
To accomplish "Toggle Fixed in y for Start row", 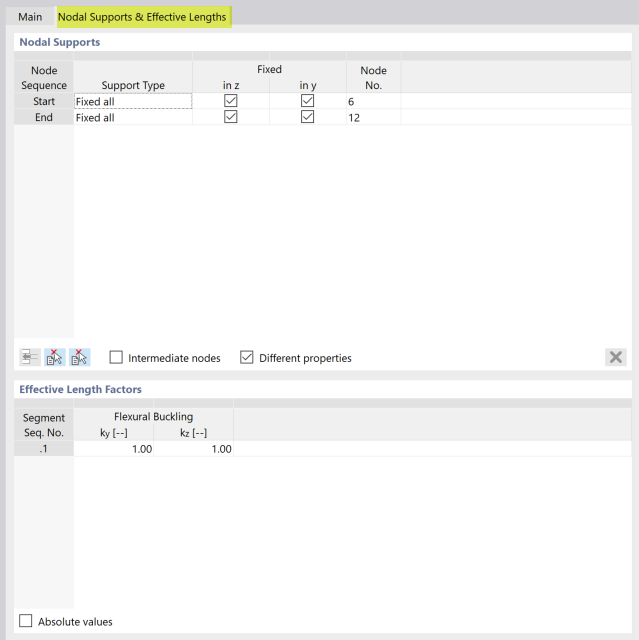I will pos(307,101).
